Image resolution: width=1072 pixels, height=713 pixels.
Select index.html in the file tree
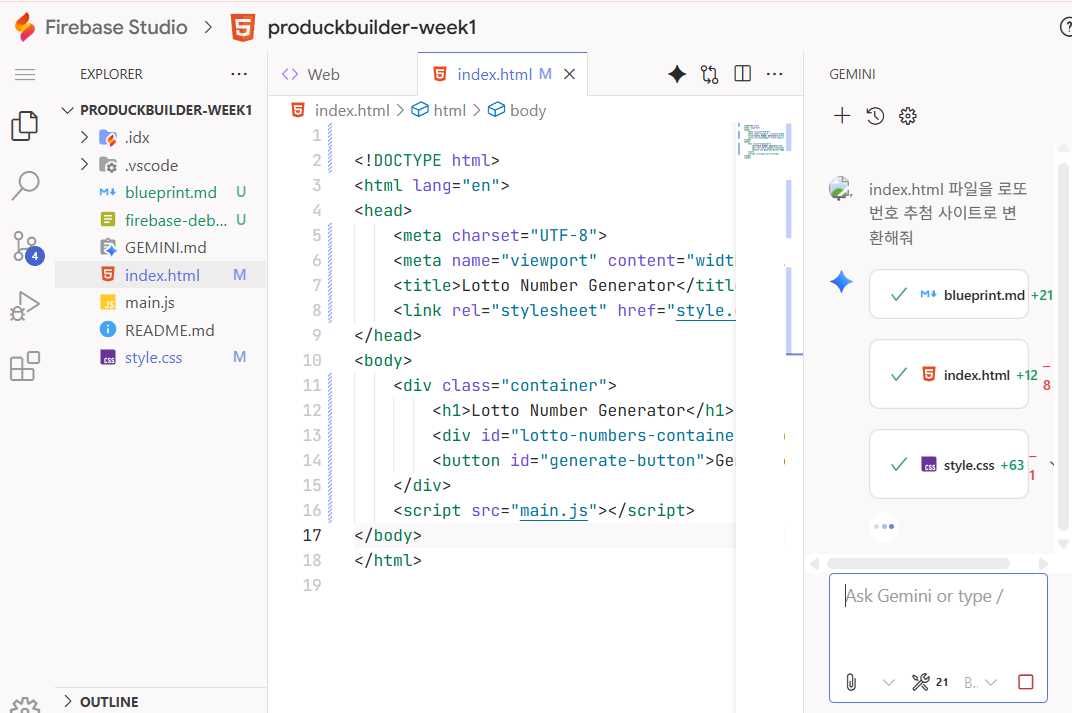tap(160, 275)
